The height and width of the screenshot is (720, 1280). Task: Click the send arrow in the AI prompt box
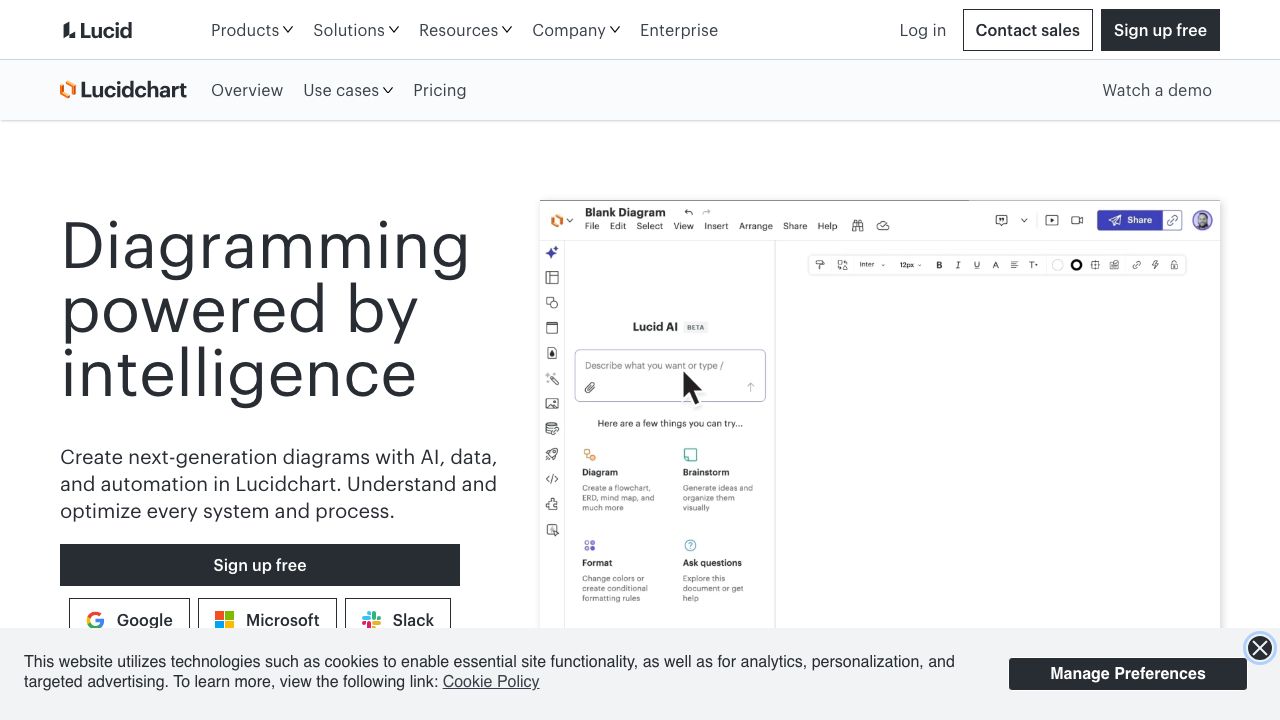pyautogui.click(x=750, y=387)
